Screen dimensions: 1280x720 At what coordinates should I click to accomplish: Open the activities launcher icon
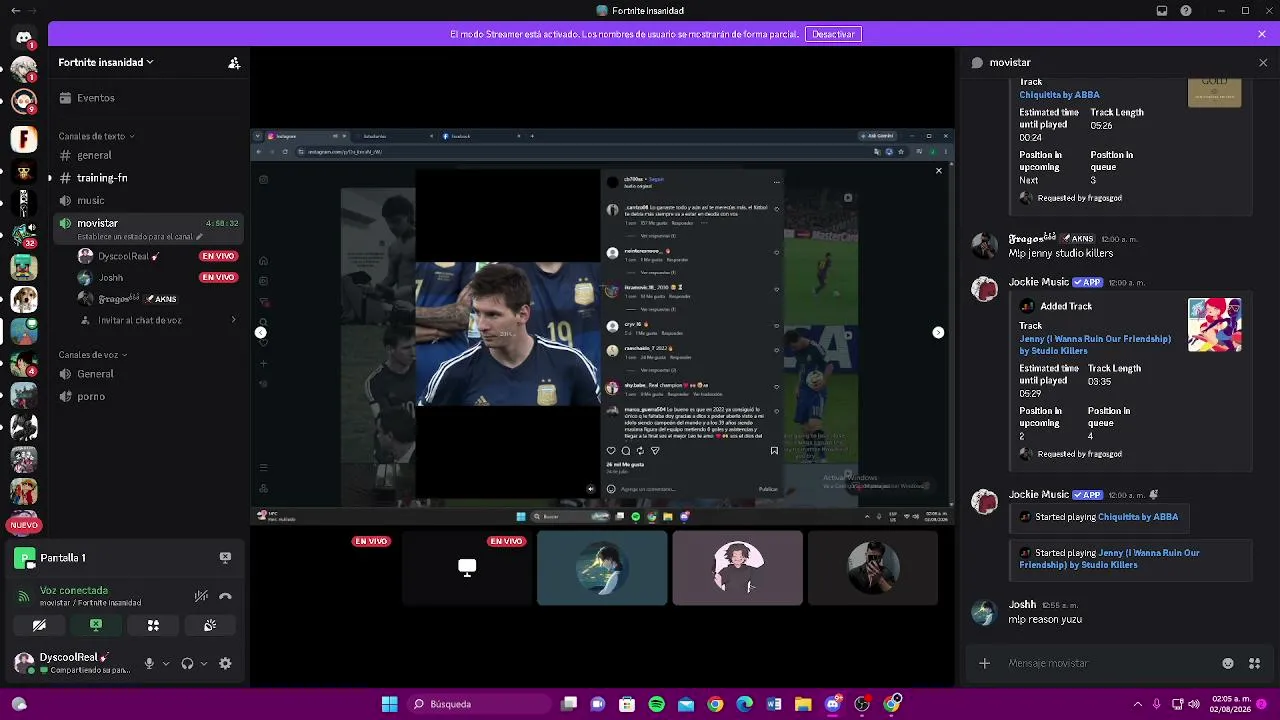coord(153,625)
